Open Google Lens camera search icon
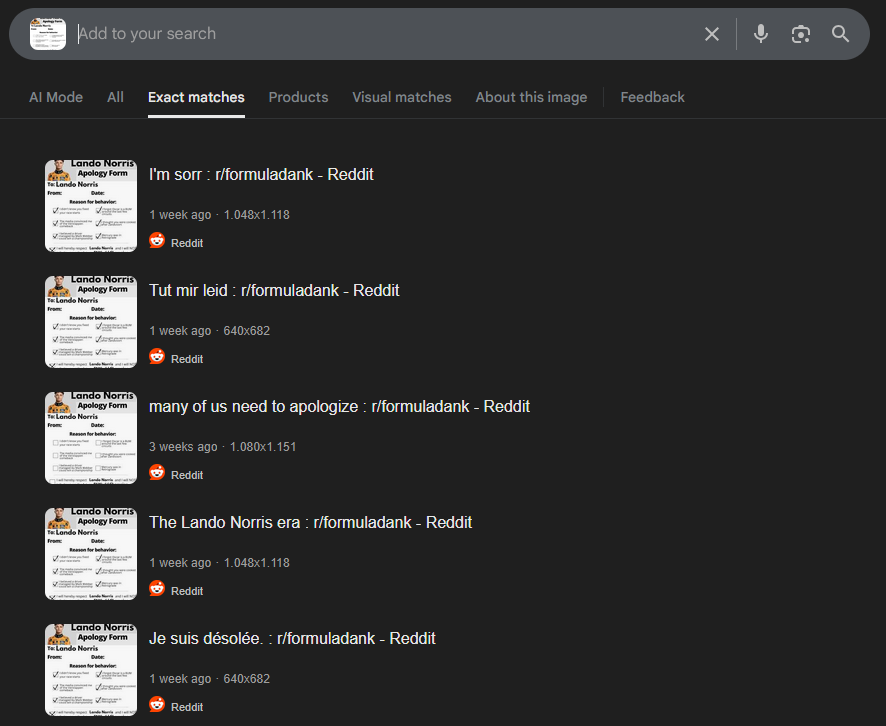 (x=801, y=34)
